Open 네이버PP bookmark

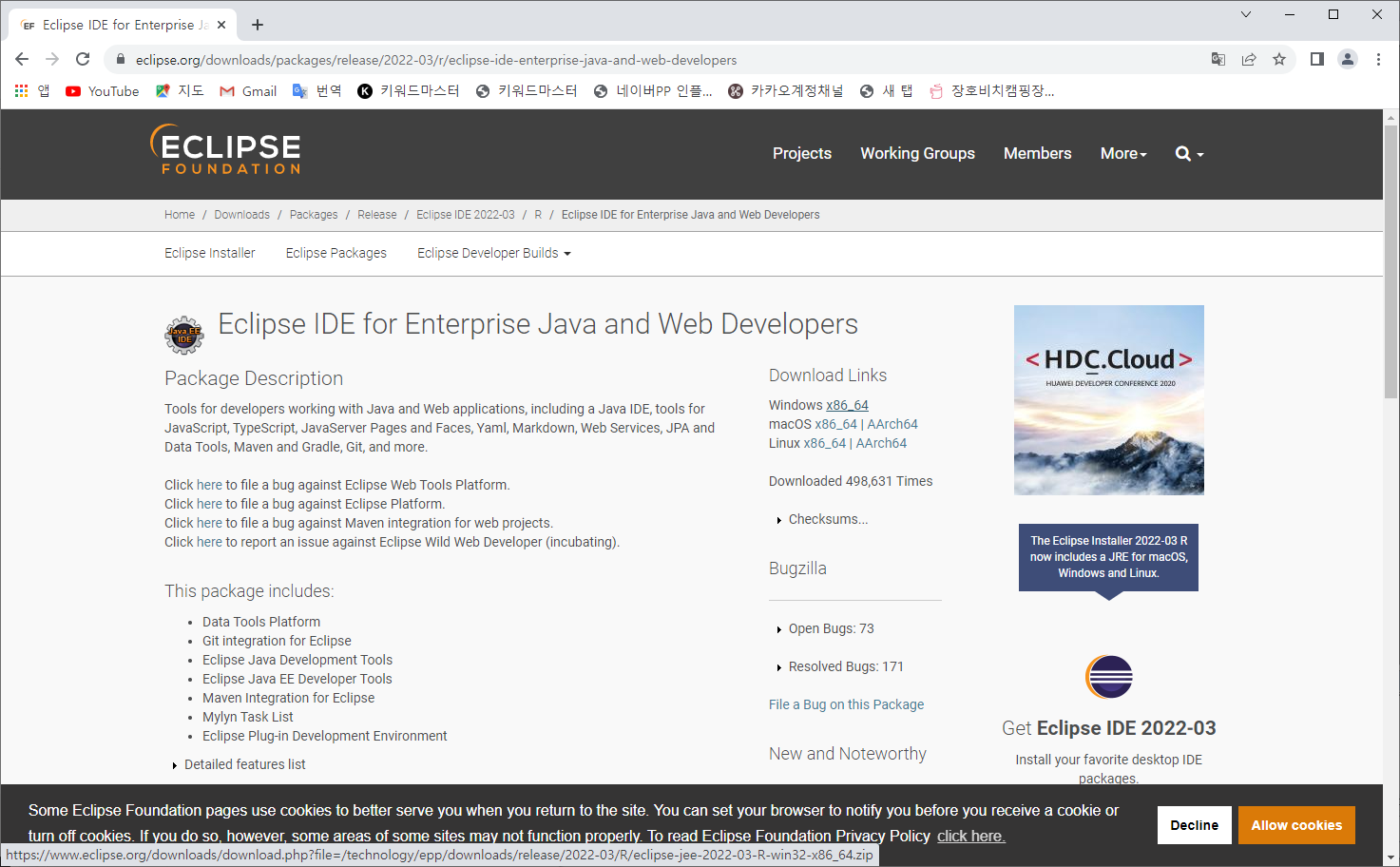(x=653, y=91)
